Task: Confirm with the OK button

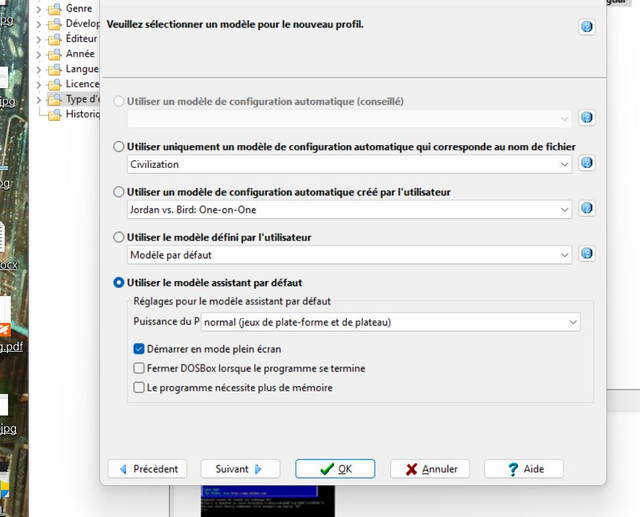Action: (x=335, y=469)
